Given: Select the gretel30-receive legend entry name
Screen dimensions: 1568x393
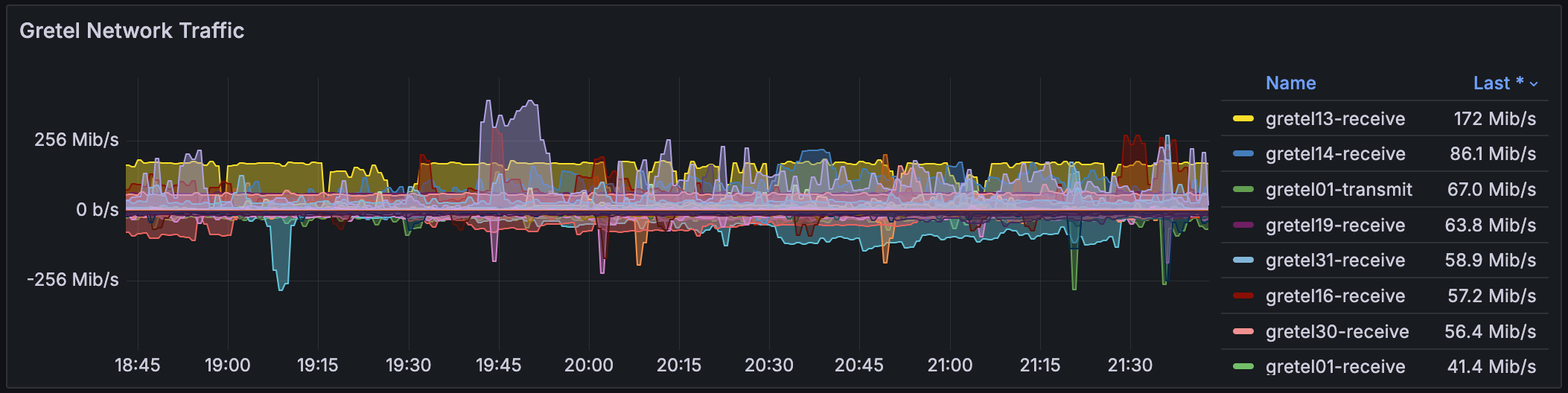Looking at the screenshot, I should pos(1336,332).
